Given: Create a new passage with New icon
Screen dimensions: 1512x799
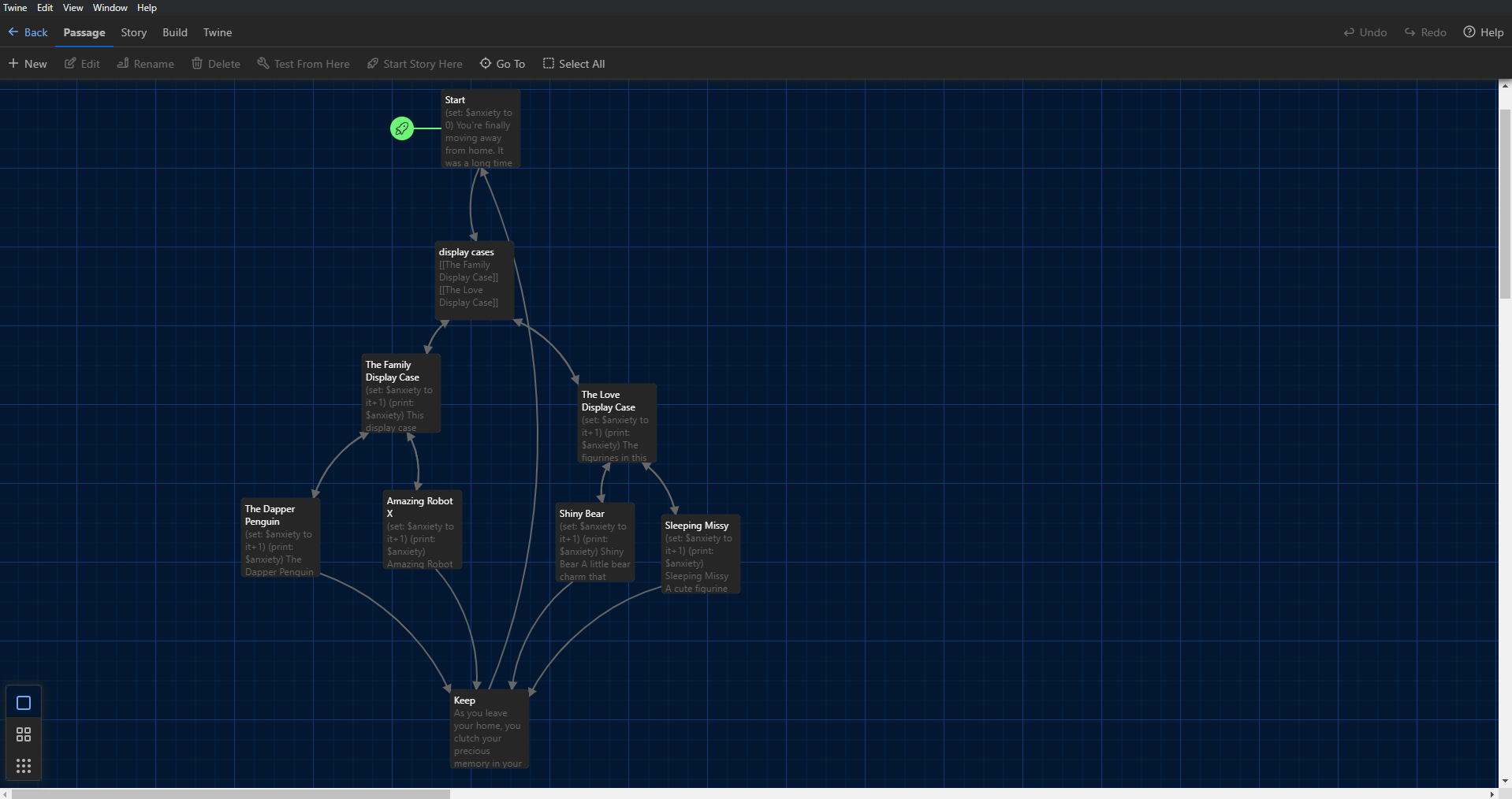Looking at the screenshot, I should point(13,63).
